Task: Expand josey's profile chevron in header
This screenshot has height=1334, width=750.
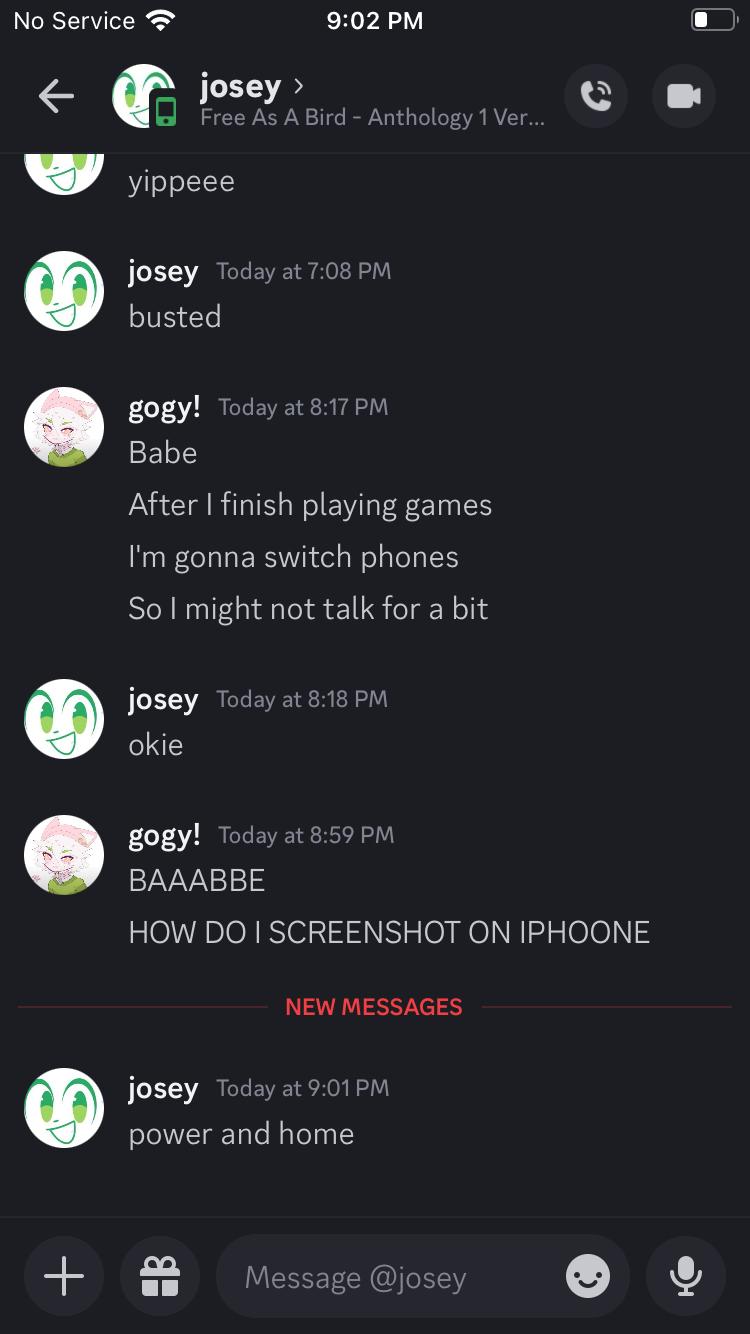Action: click(298, 86)
